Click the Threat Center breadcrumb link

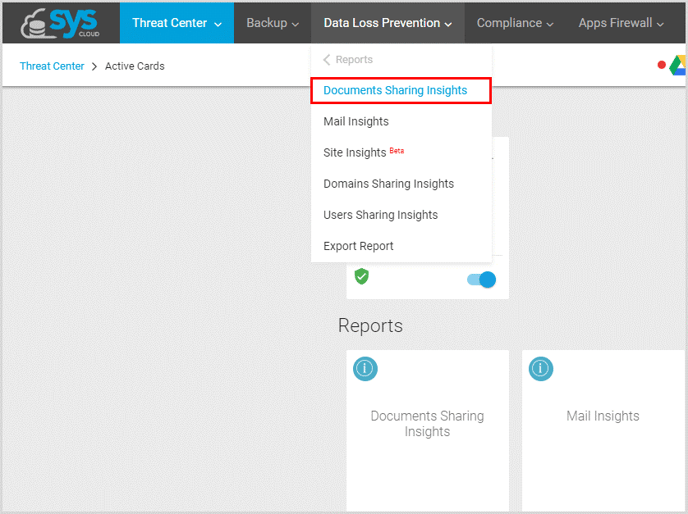pos(52,66)
